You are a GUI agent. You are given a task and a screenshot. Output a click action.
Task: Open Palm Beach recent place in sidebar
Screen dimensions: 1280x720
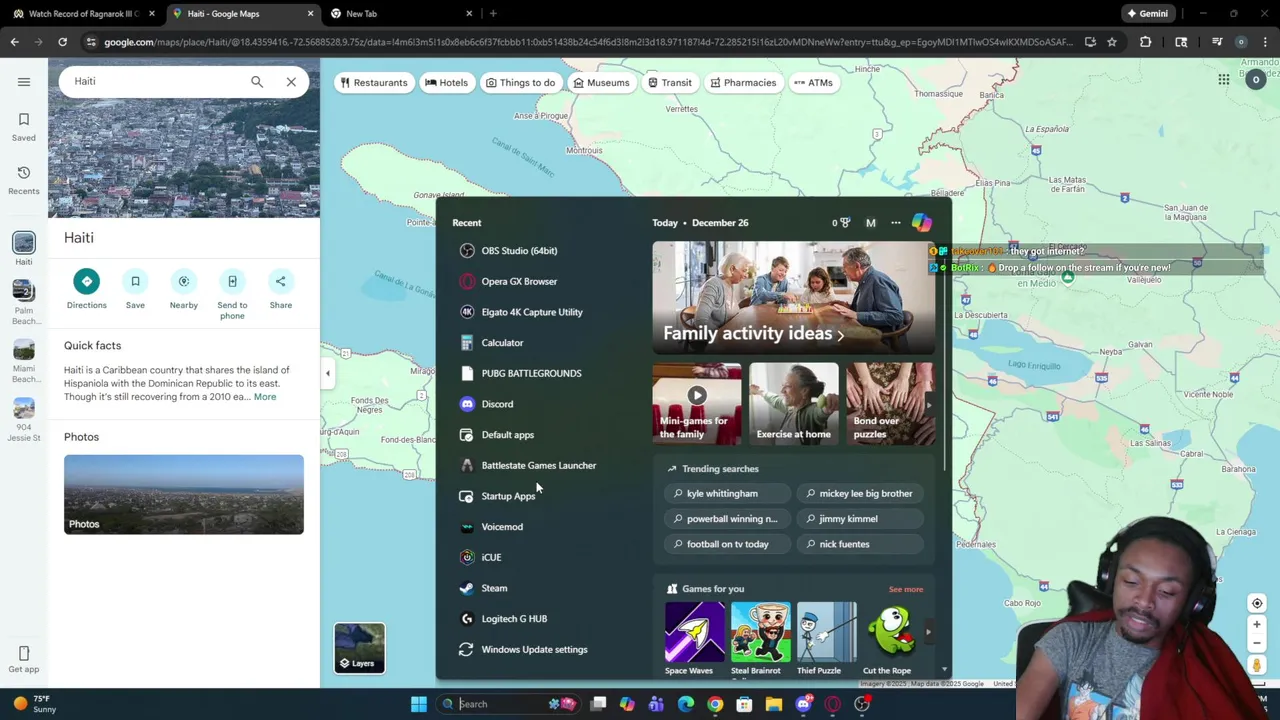tap(24, 303)
